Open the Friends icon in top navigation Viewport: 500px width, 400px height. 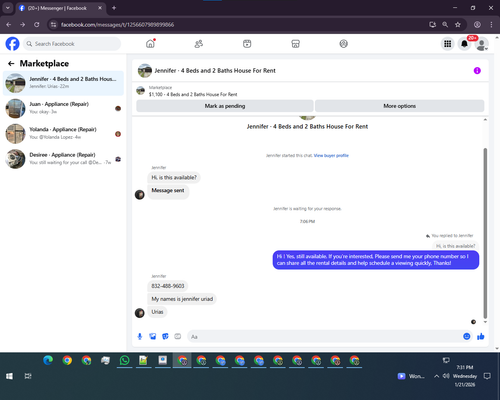click(199, 44)
